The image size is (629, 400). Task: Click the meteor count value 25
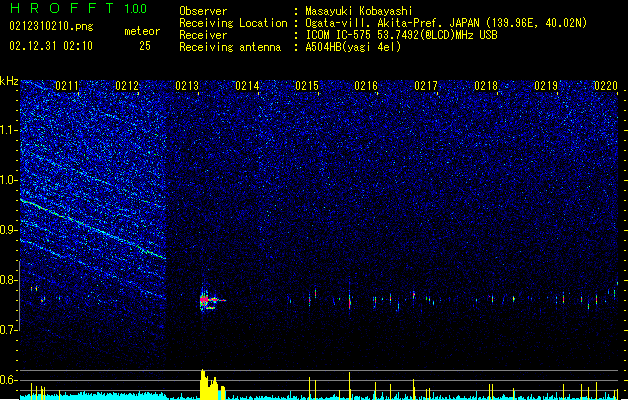145,46
